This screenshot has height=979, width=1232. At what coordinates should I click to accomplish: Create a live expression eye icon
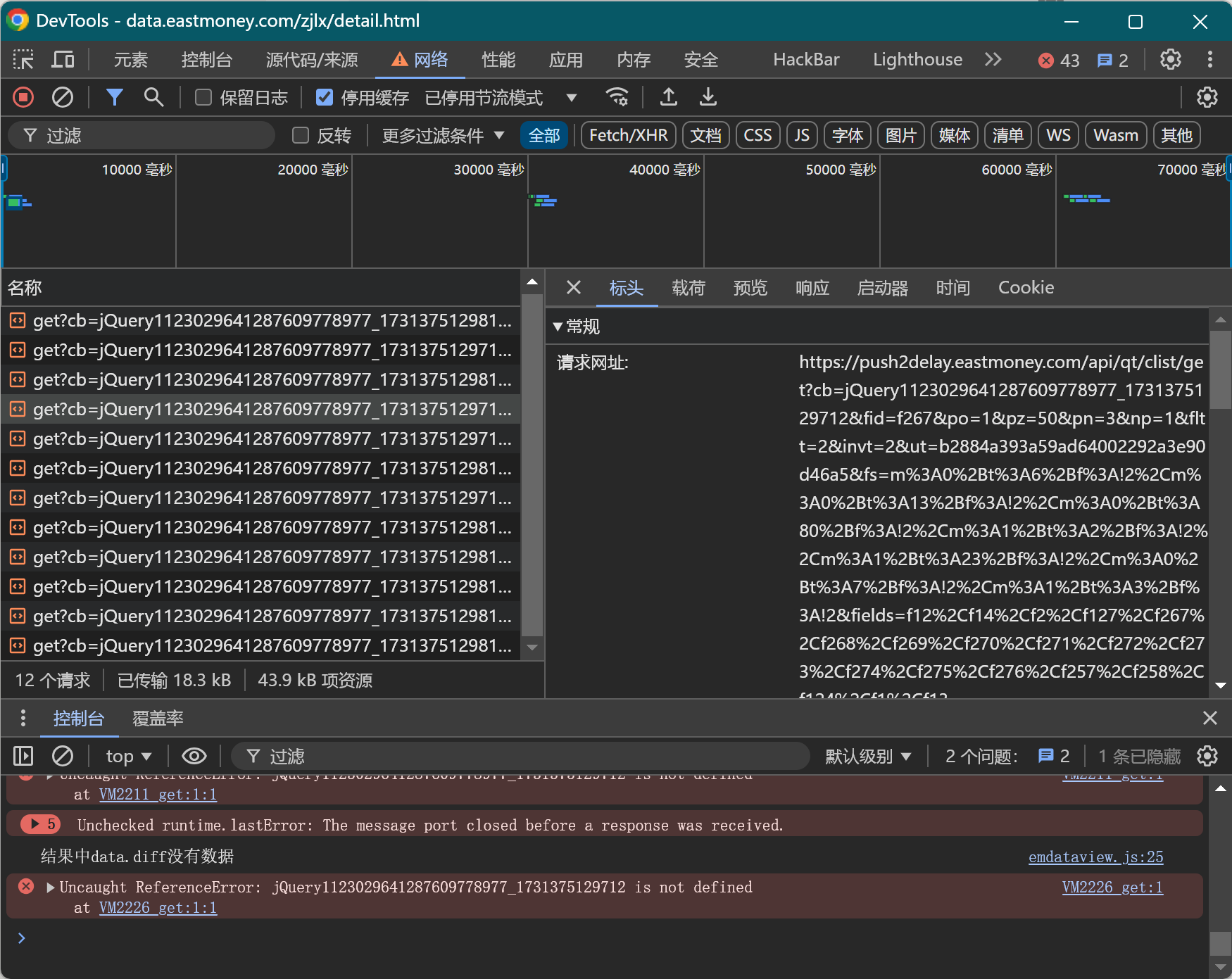point(194,756)
